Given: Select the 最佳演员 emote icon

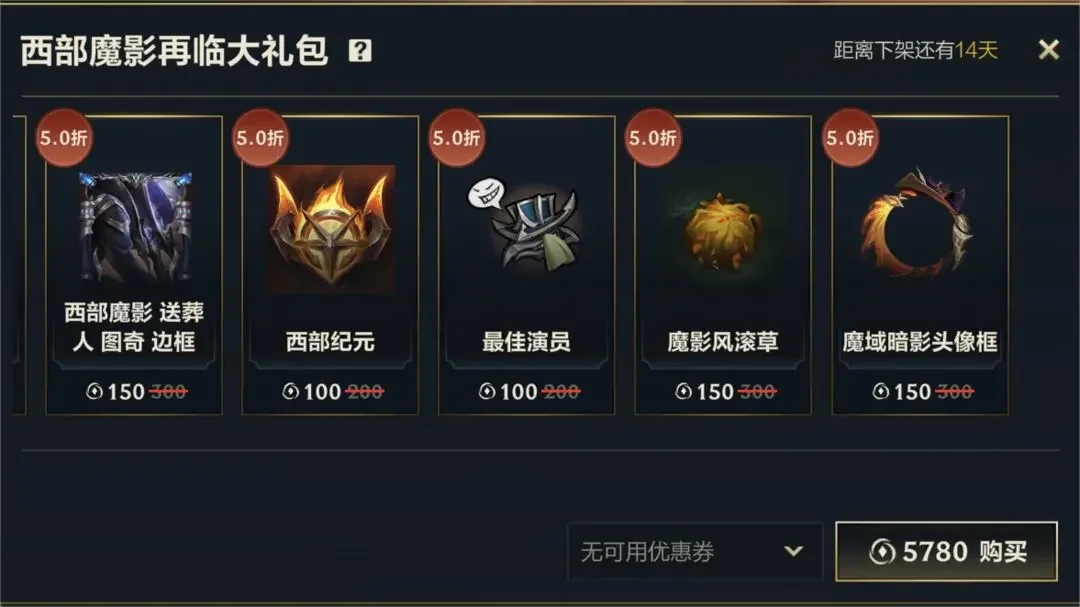Looking at the screenshot, I should tap(526, 227).
